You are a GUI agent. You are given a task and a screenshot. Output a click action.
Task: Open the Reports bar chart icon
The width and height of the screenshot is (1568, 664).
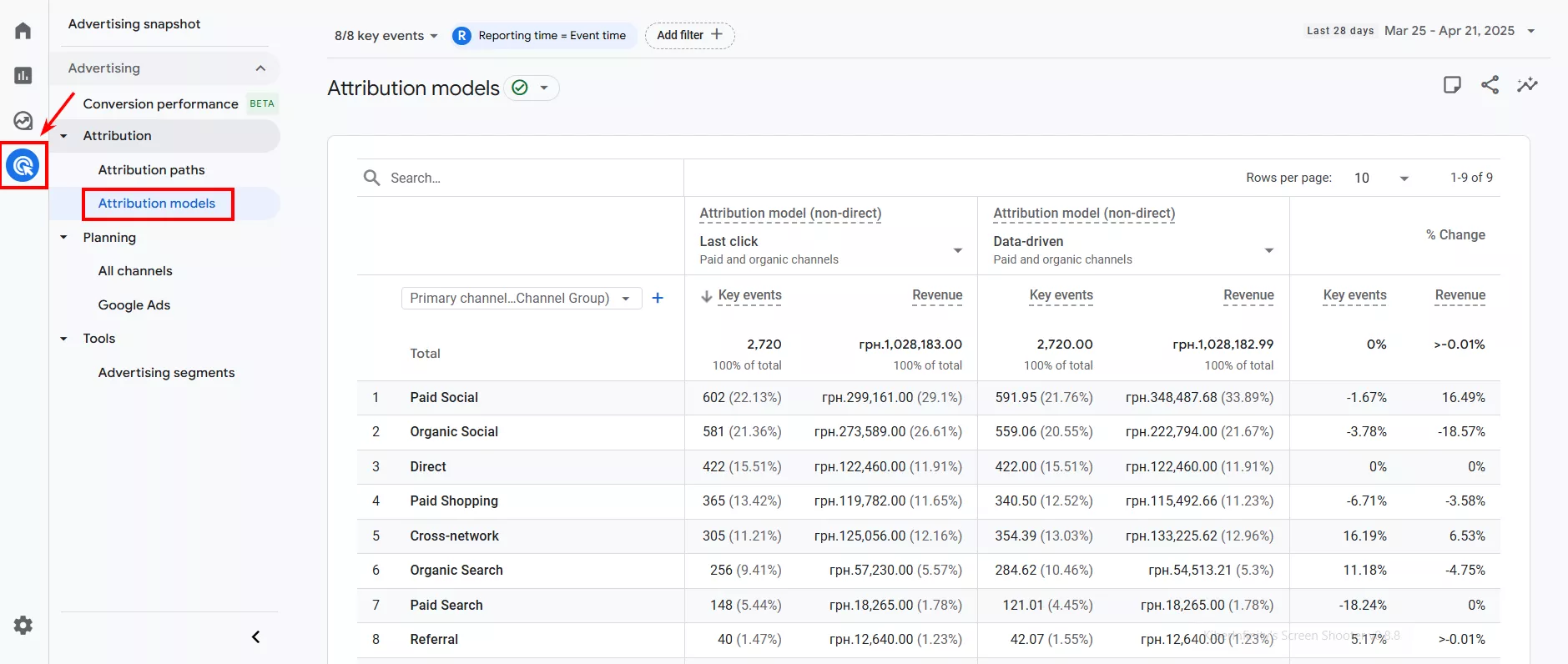tap(23, 76)
